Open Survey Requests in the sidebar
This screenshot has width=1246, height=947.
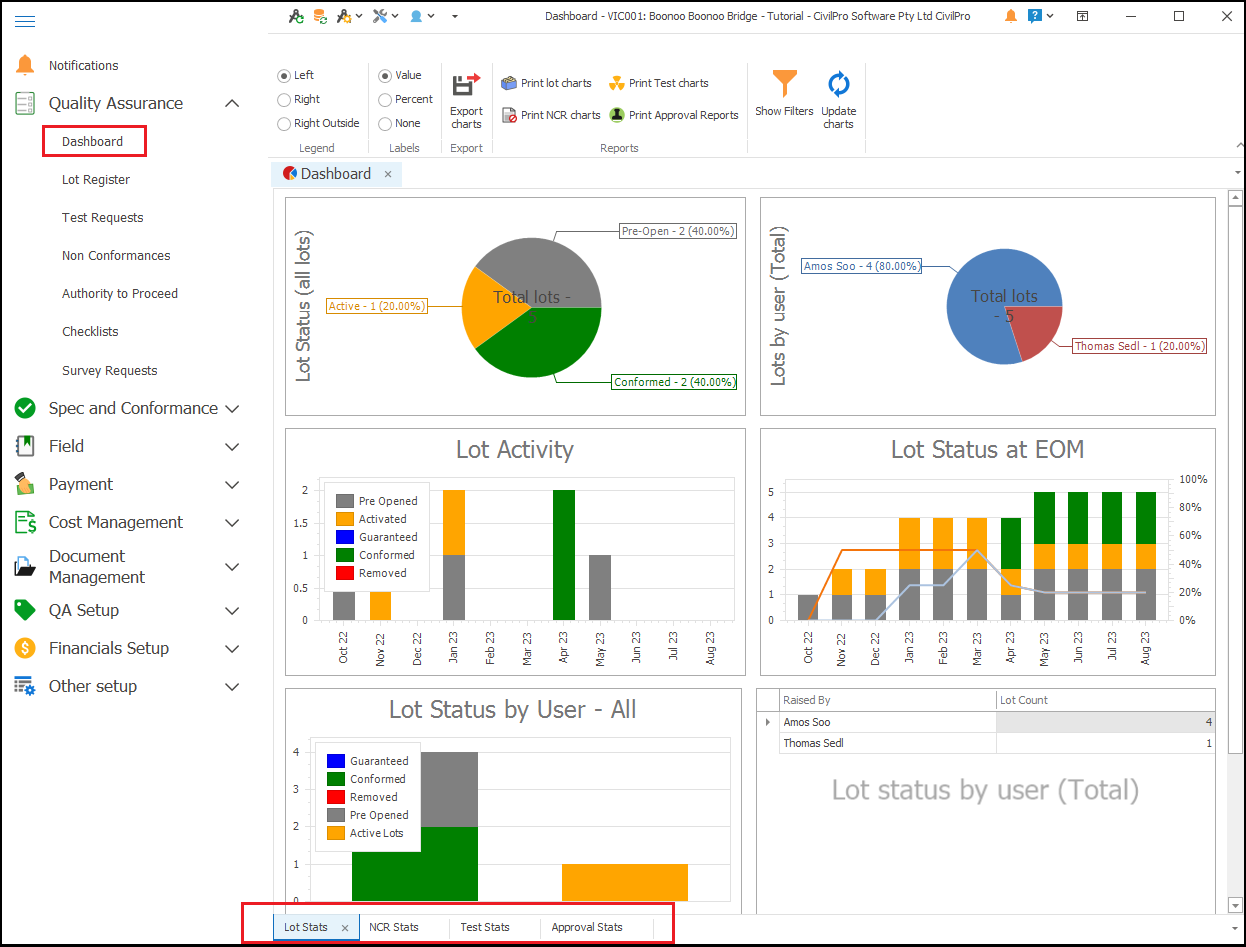tap(110, 371)
